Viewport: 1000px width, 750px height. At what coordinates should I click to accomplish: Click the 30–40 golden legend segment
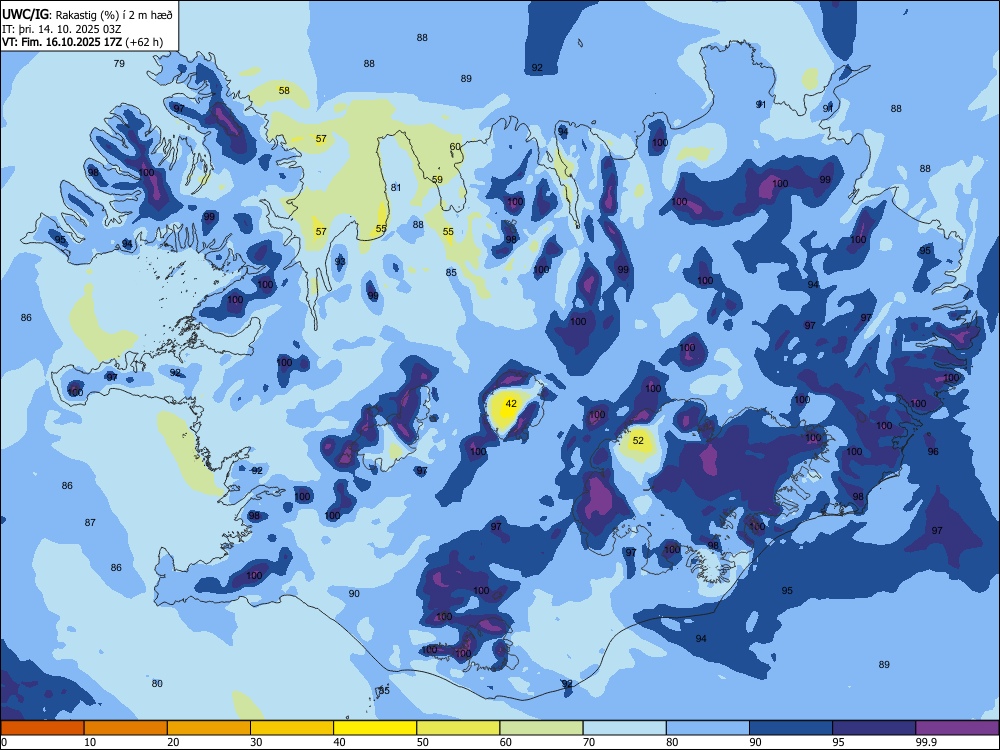(292, 728)
